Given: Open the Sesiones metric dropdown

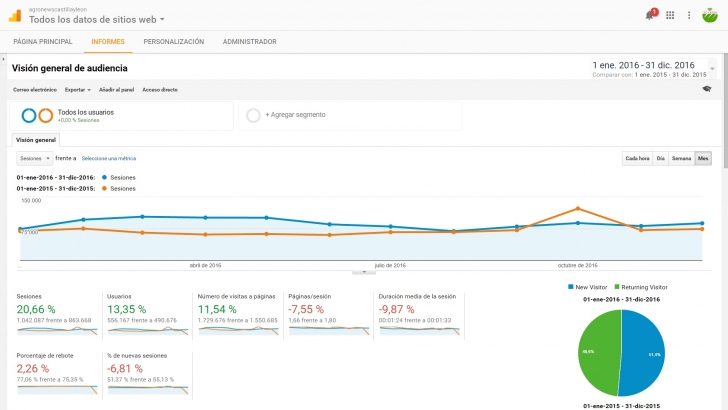Looking at the screenshot, I should (x=34, y=158).
